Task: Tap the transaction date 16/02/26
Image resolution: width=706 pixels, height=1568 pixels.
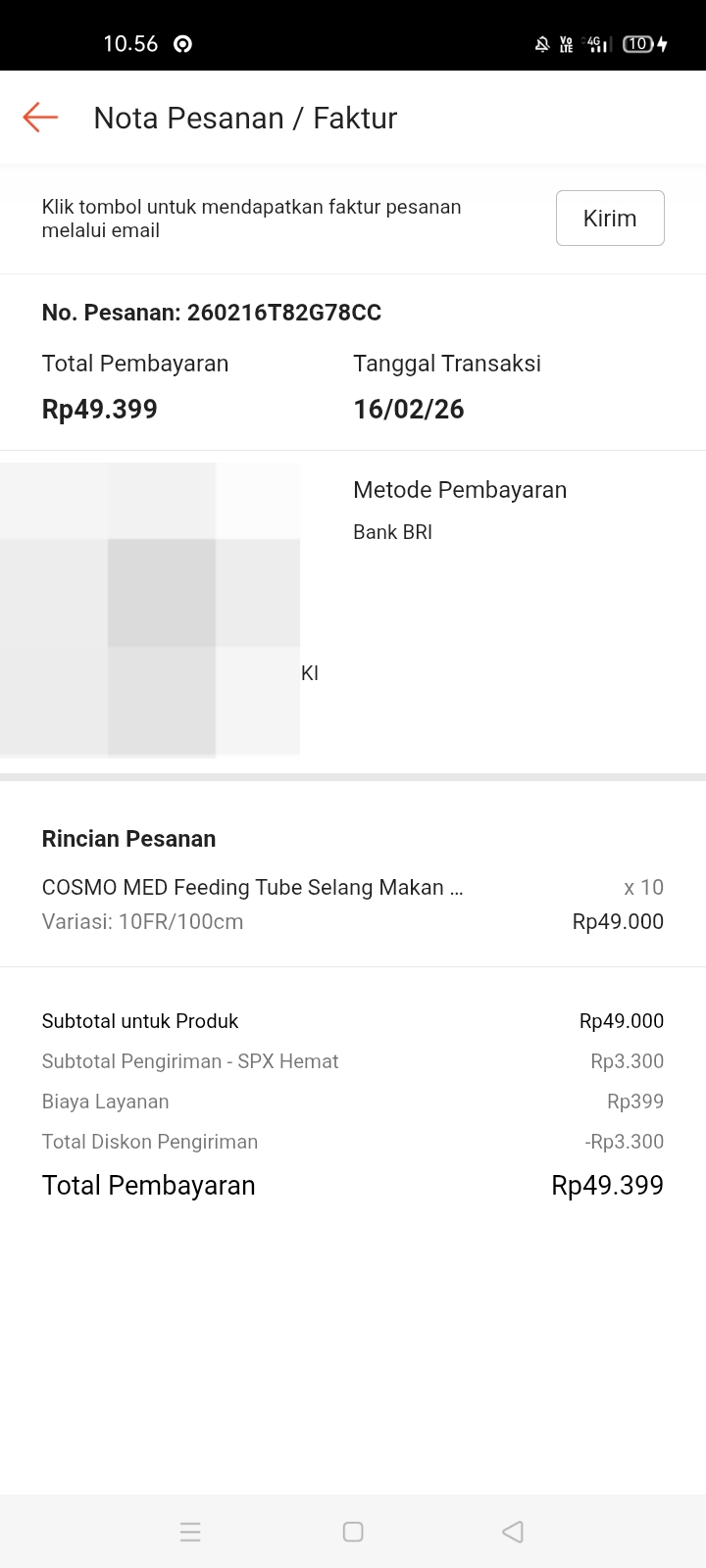Action: tap(408, 409)
